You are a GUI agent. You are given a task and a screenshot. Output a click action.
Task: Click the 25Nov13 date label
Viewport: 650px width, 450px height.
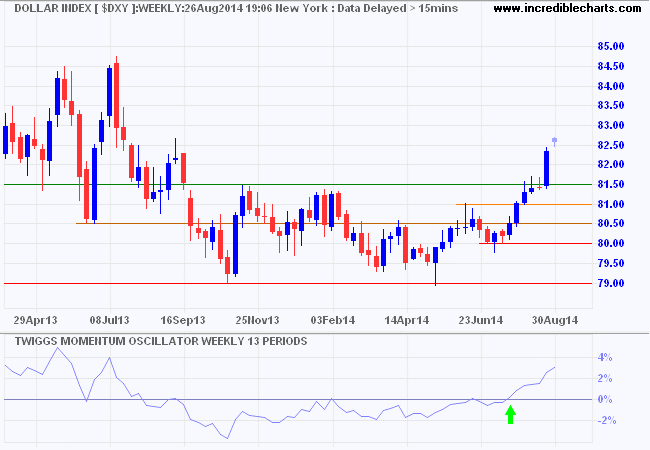pos(257,320)
